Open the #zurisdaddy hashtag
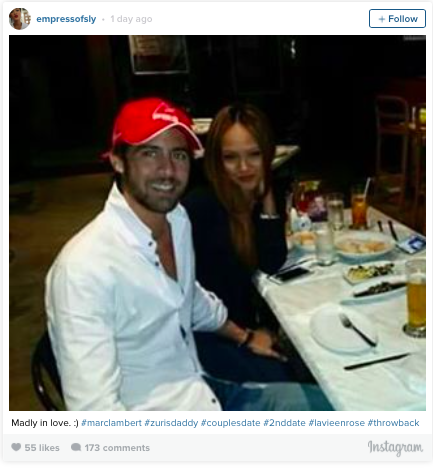Viewport: 433px width, 468px height. tap(171, 423)
